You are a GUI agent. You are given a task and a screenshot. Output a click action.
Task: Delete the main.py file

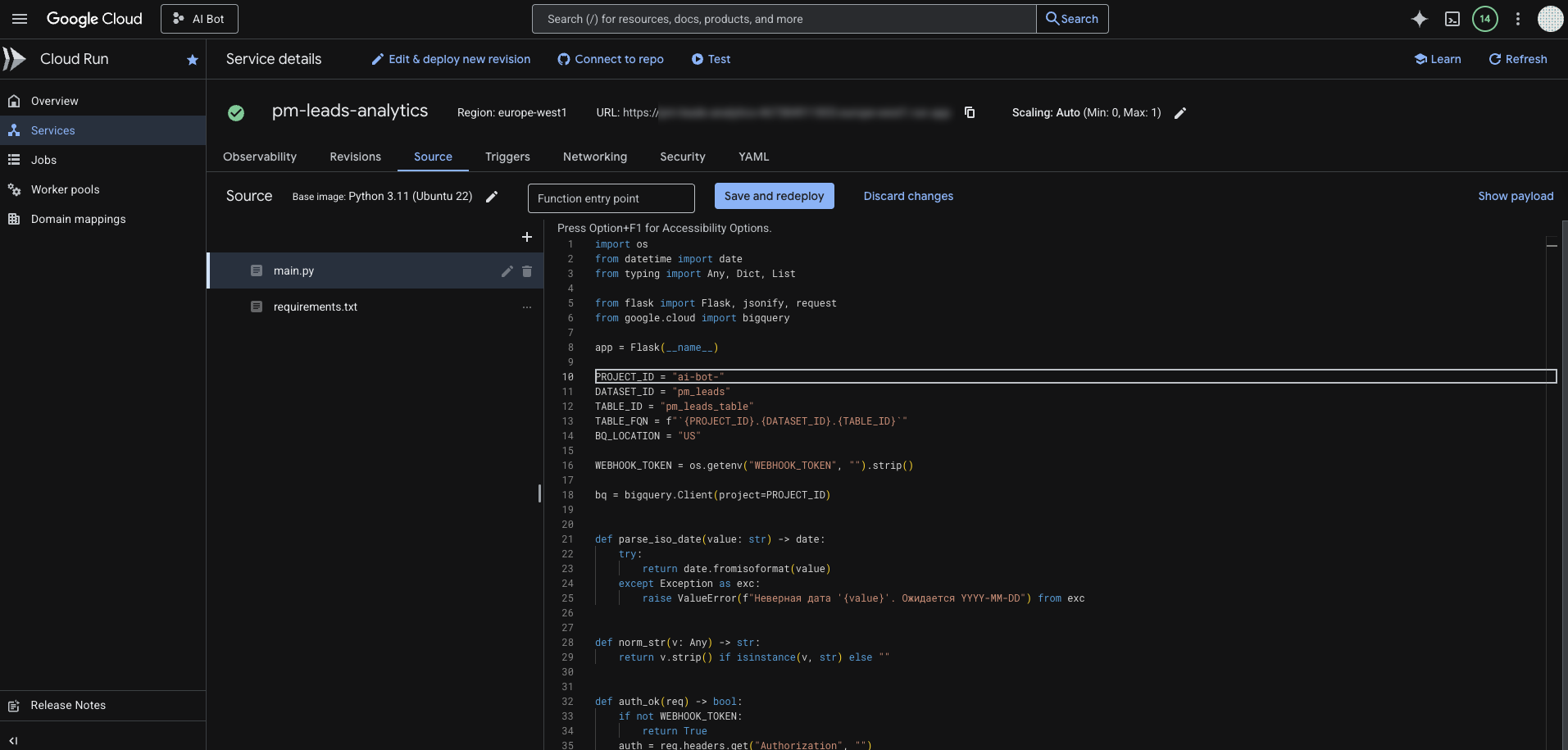coord(527,271)
